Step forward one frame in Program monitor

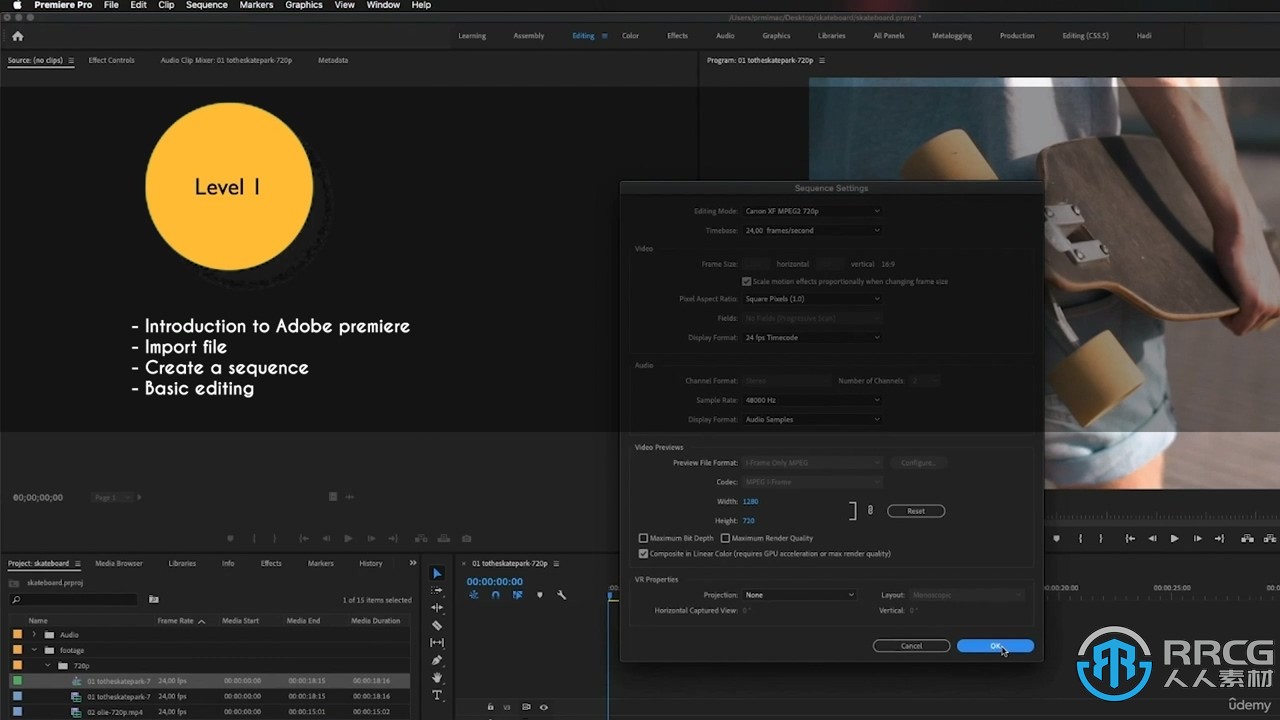tap(1197, 538)
